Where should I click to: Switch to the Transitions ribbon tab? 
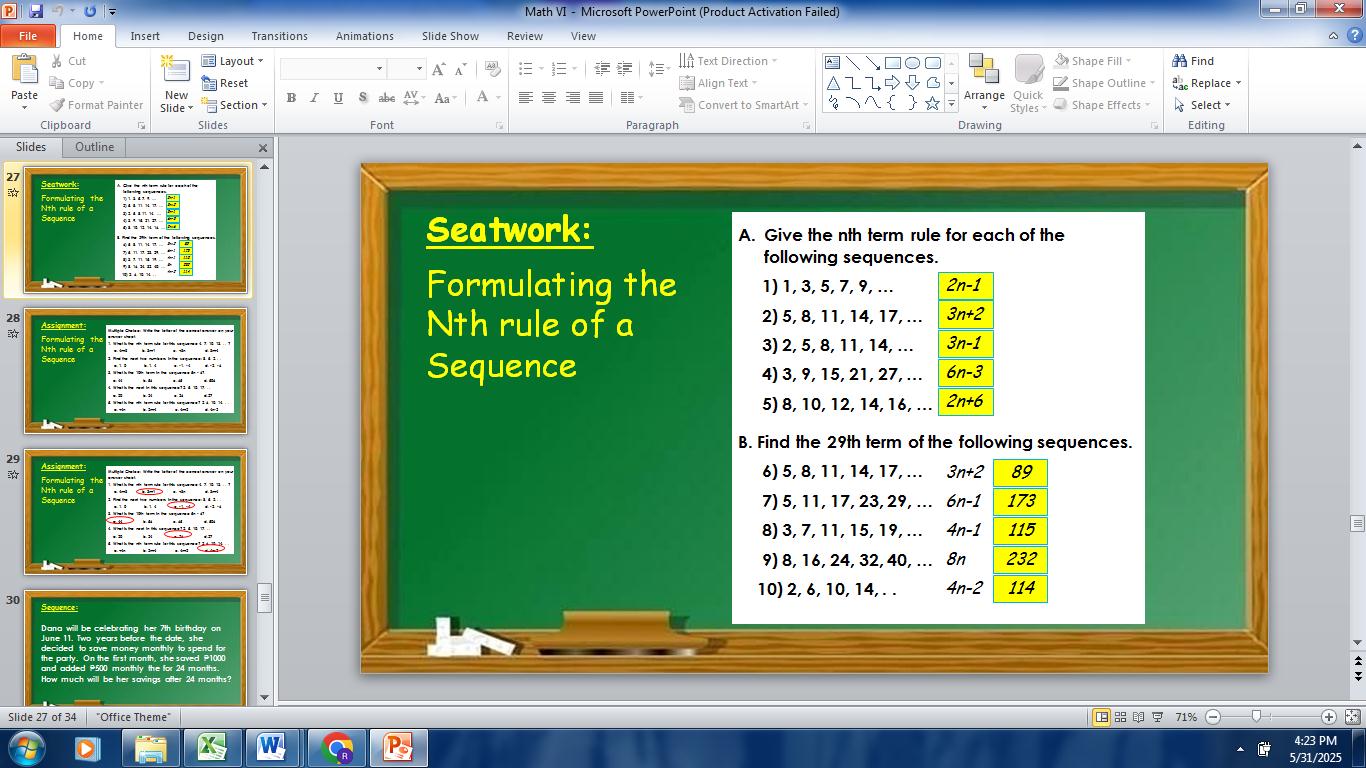[280, 36]
